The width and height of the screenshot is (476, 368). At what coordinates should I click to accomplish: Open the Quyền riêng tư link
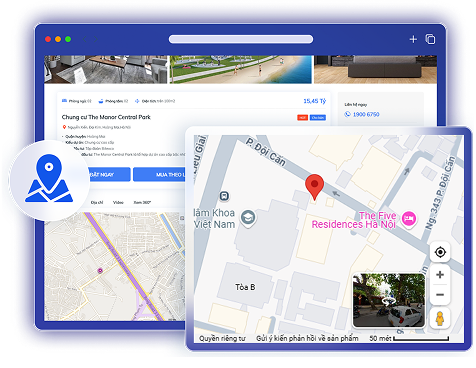coord(222,338)
